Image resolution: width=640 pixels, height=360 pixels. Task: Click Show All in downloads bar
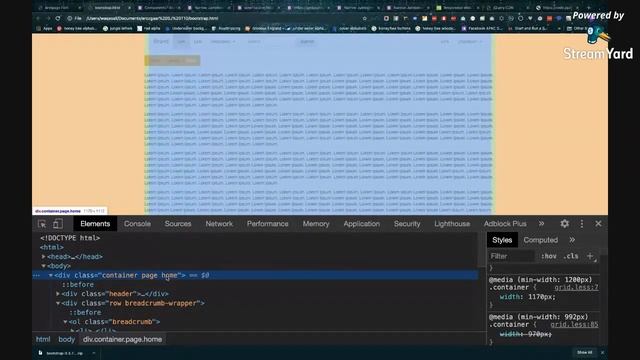click(x=584, y=353)
